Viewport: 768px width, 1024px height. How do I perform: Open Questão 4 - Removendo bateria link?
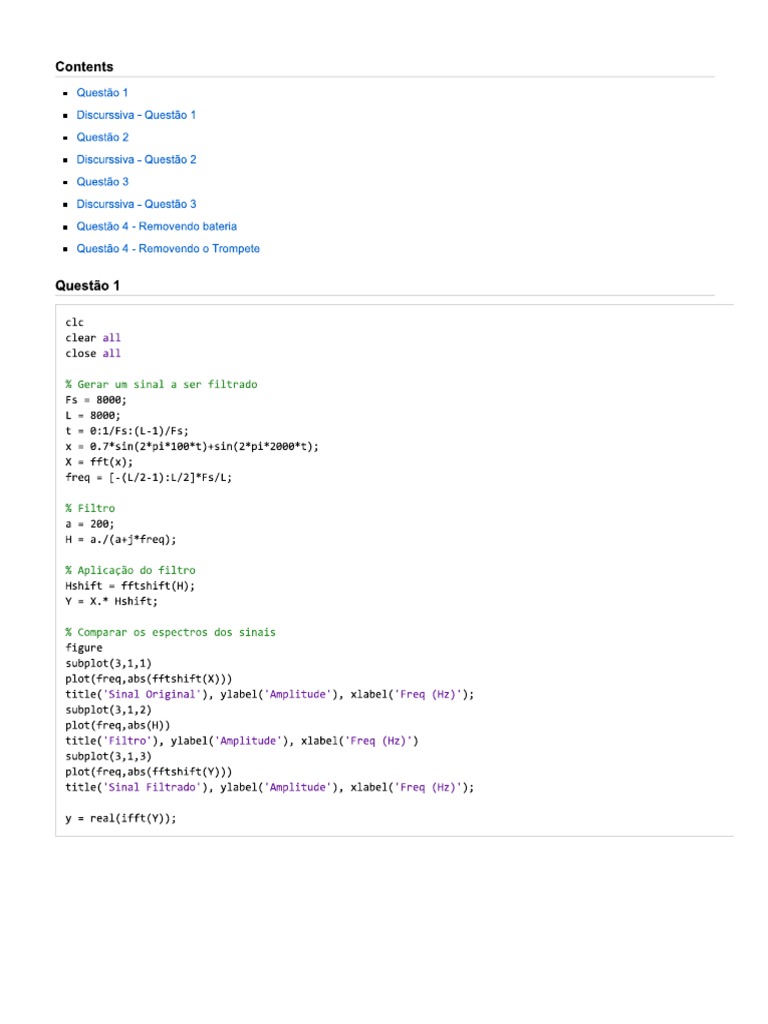[x=157, y=226]
